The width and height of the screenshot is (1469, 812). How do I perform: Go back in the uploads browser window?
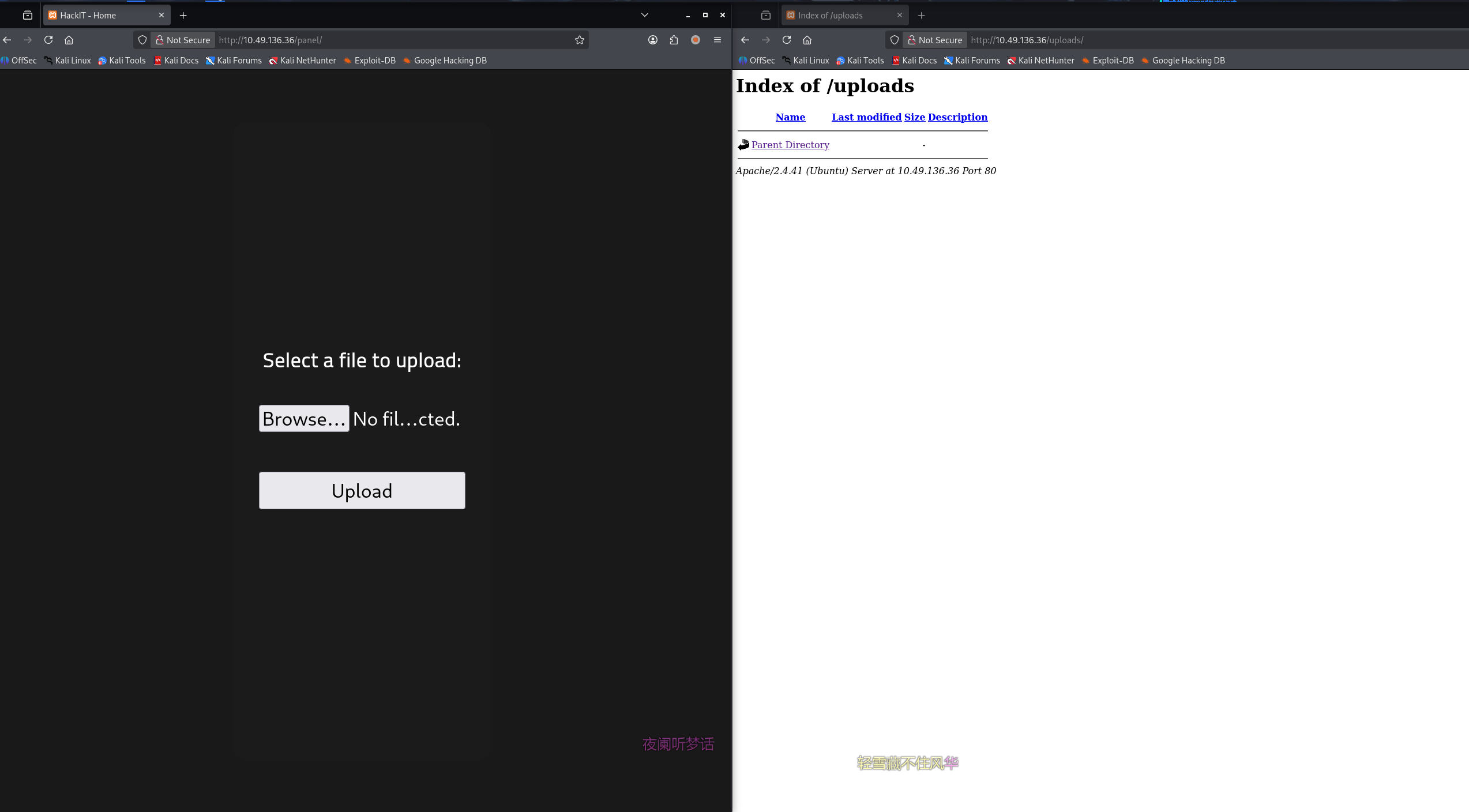pyautogui.click(x=745, y=40)
